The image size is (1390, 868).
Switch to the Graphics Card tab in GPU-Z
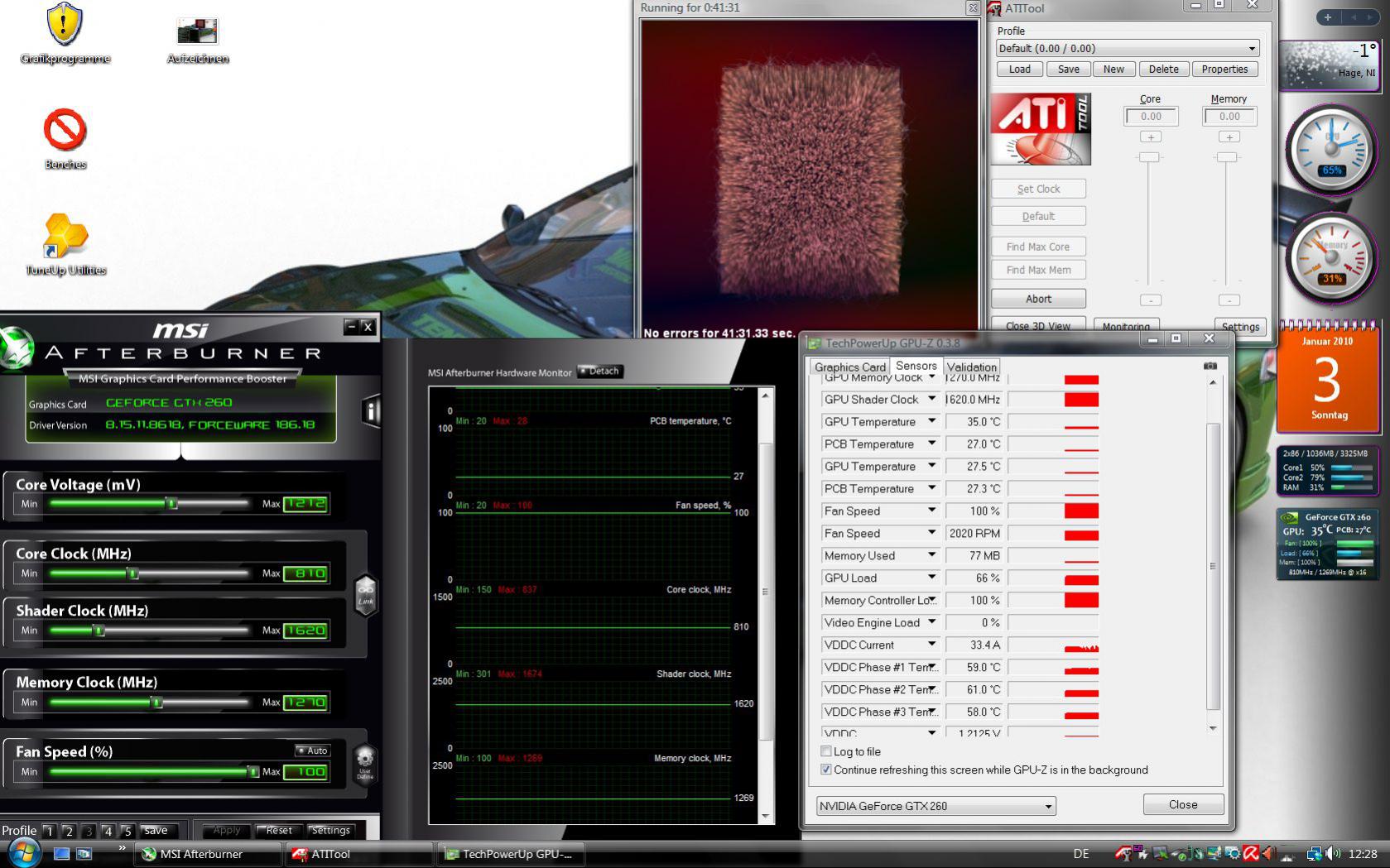click(850, 367)
